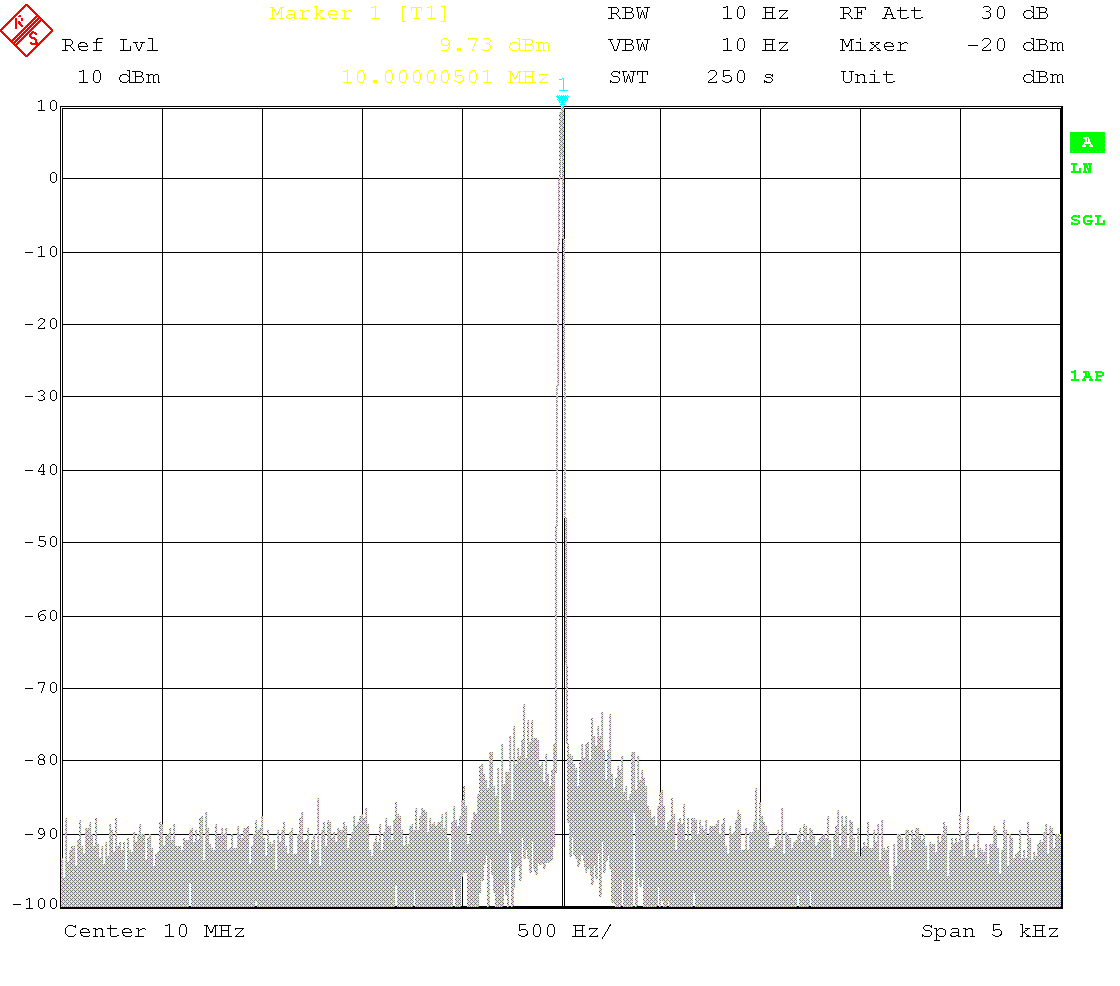Click the LN status label
This screenshot has height=986, width=1120.
(x=1081, y=169)
